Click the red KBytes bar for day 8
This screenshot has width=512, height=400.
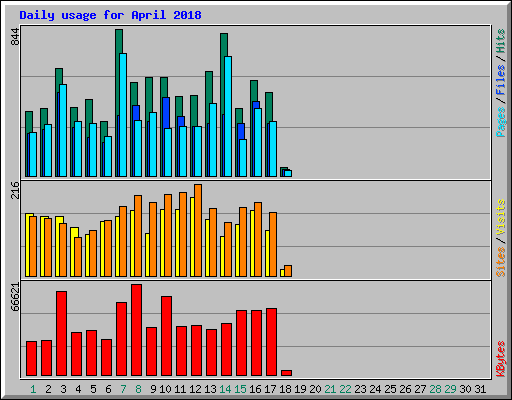click(x=137, y=330)
